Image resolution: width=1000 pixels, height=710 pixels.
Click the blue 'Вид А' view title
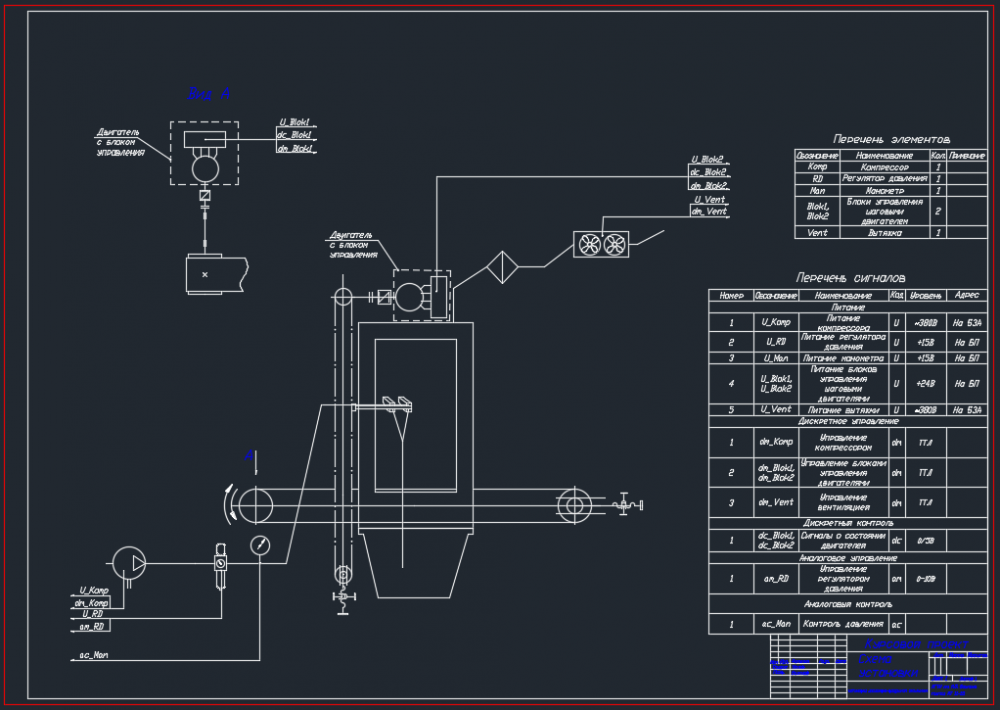point(209,94)
